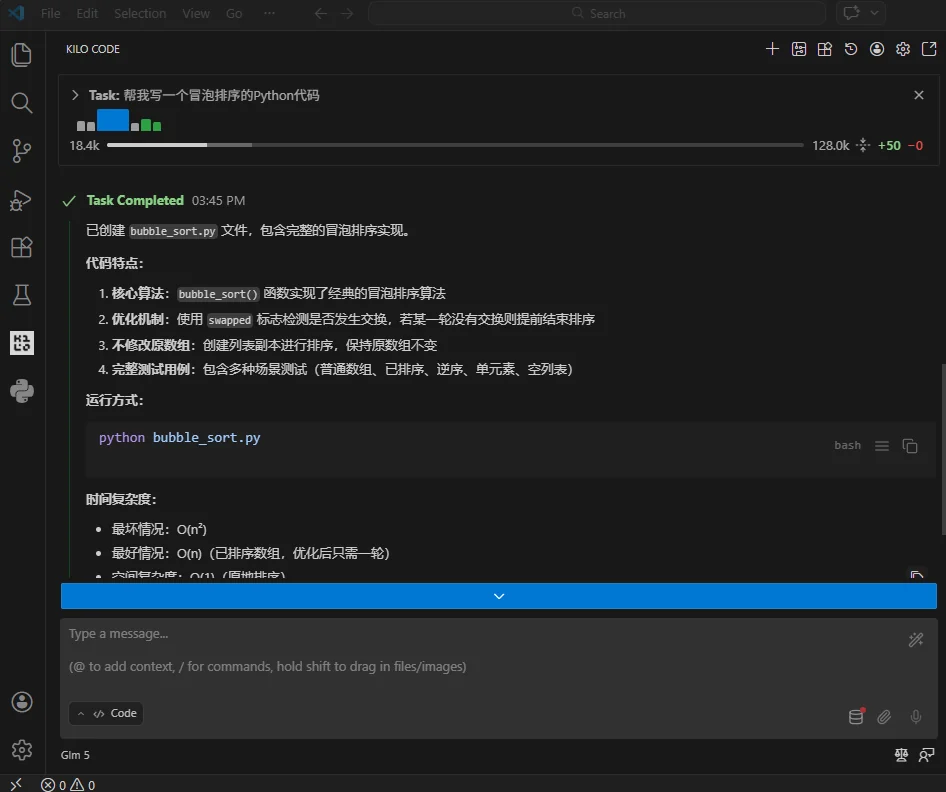Open Kilo Code task history

coord(851,49)
